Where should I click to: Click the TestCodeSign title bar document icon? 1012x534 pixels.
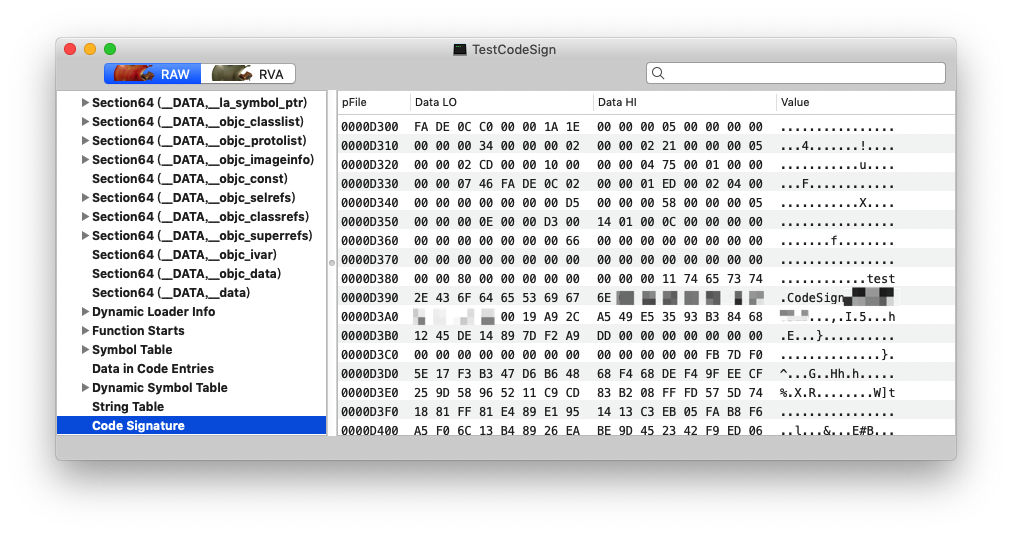(460, 50)
